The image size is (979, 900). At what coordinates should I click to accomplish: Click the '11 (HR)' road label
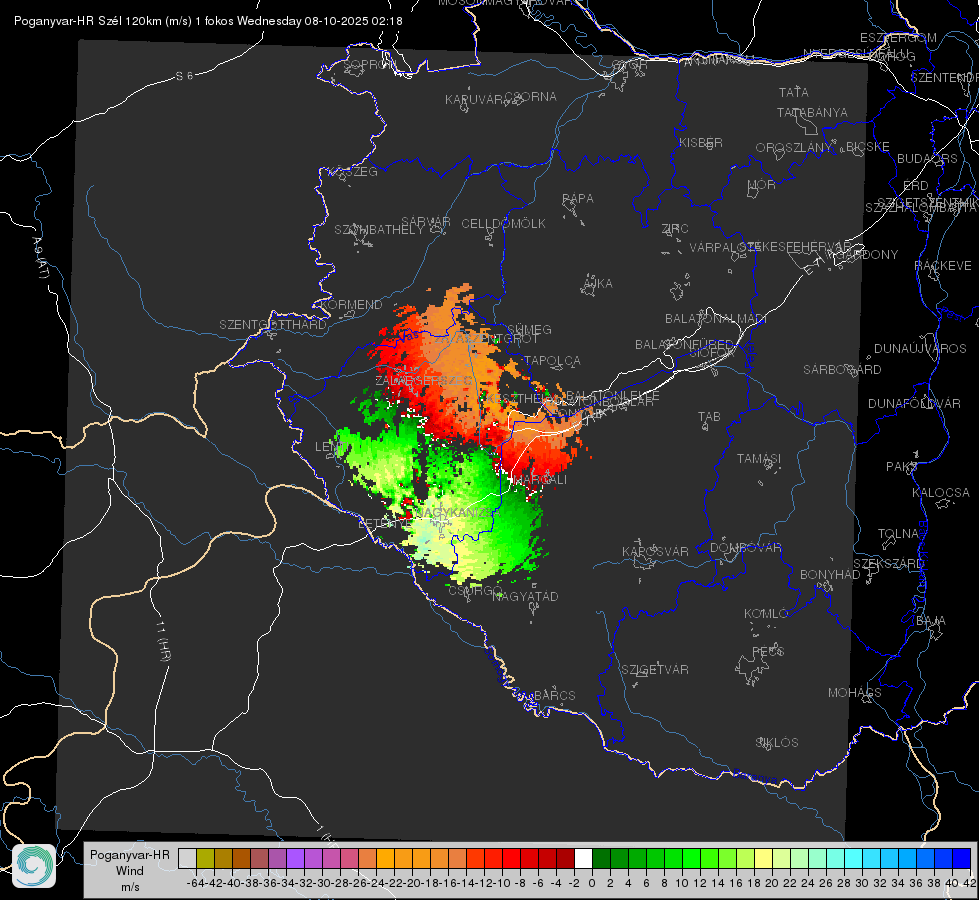pos(163,640)
